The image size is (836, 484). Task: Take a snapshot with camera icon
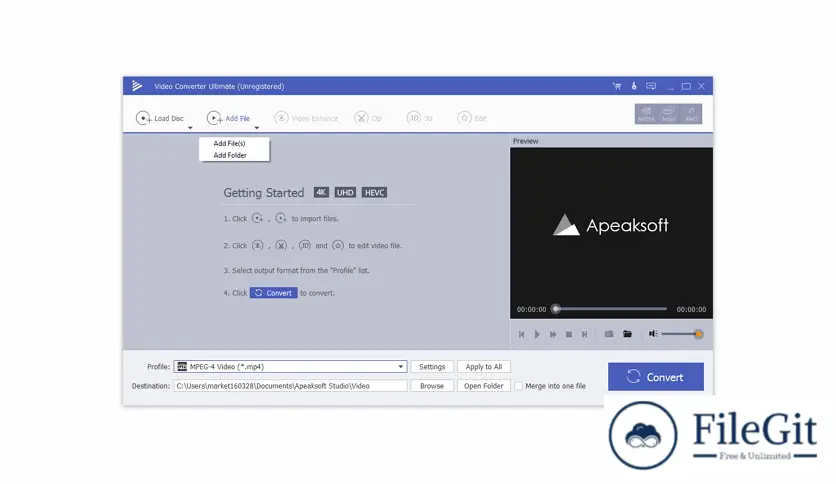609,334
